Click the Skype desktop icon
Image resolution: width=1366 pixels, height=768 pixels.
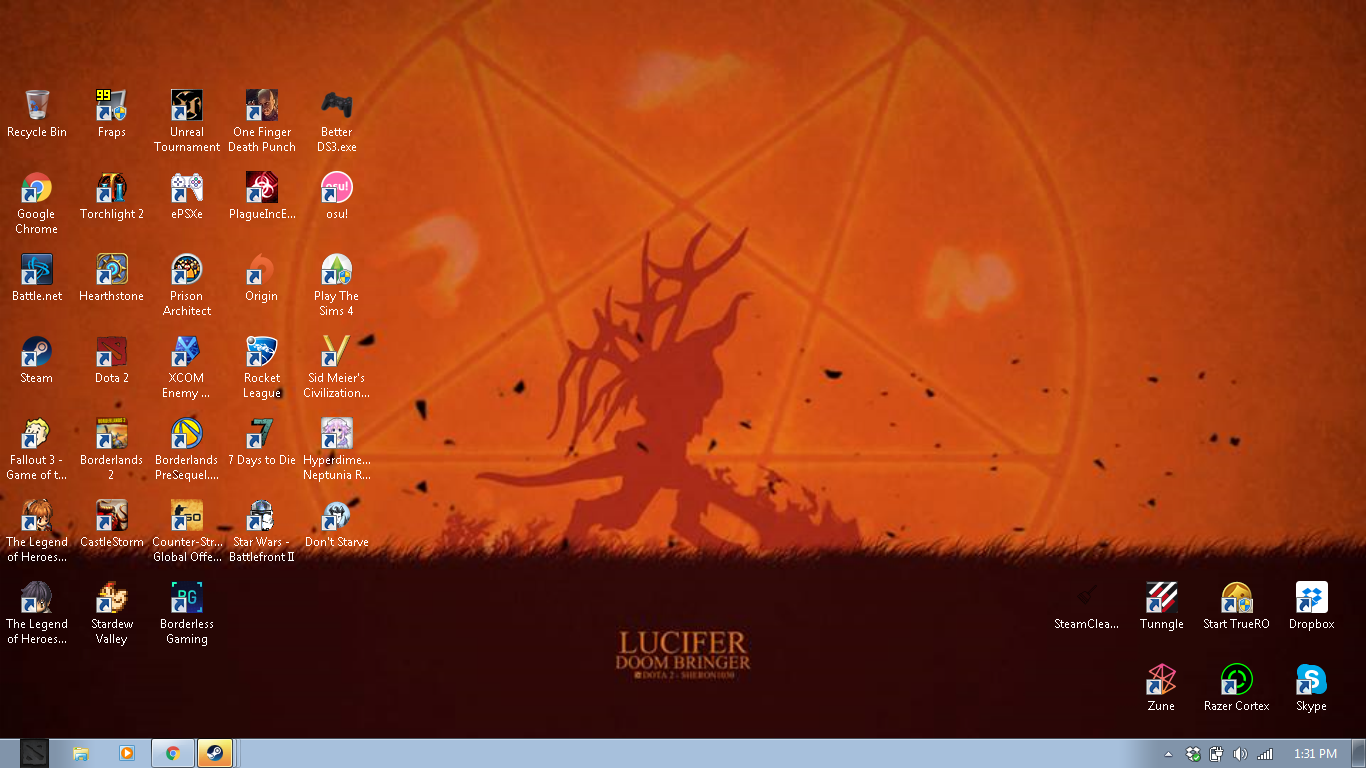click(x=1311, y=679)
